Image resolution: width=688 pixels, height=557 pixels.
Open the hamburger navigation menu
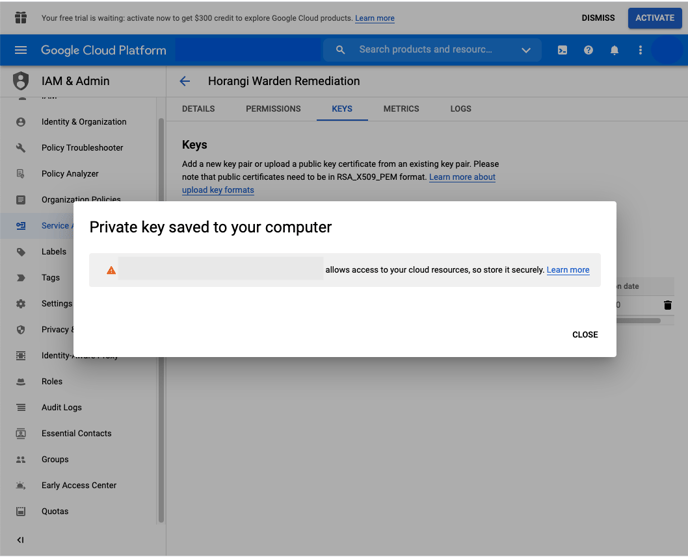21,50
